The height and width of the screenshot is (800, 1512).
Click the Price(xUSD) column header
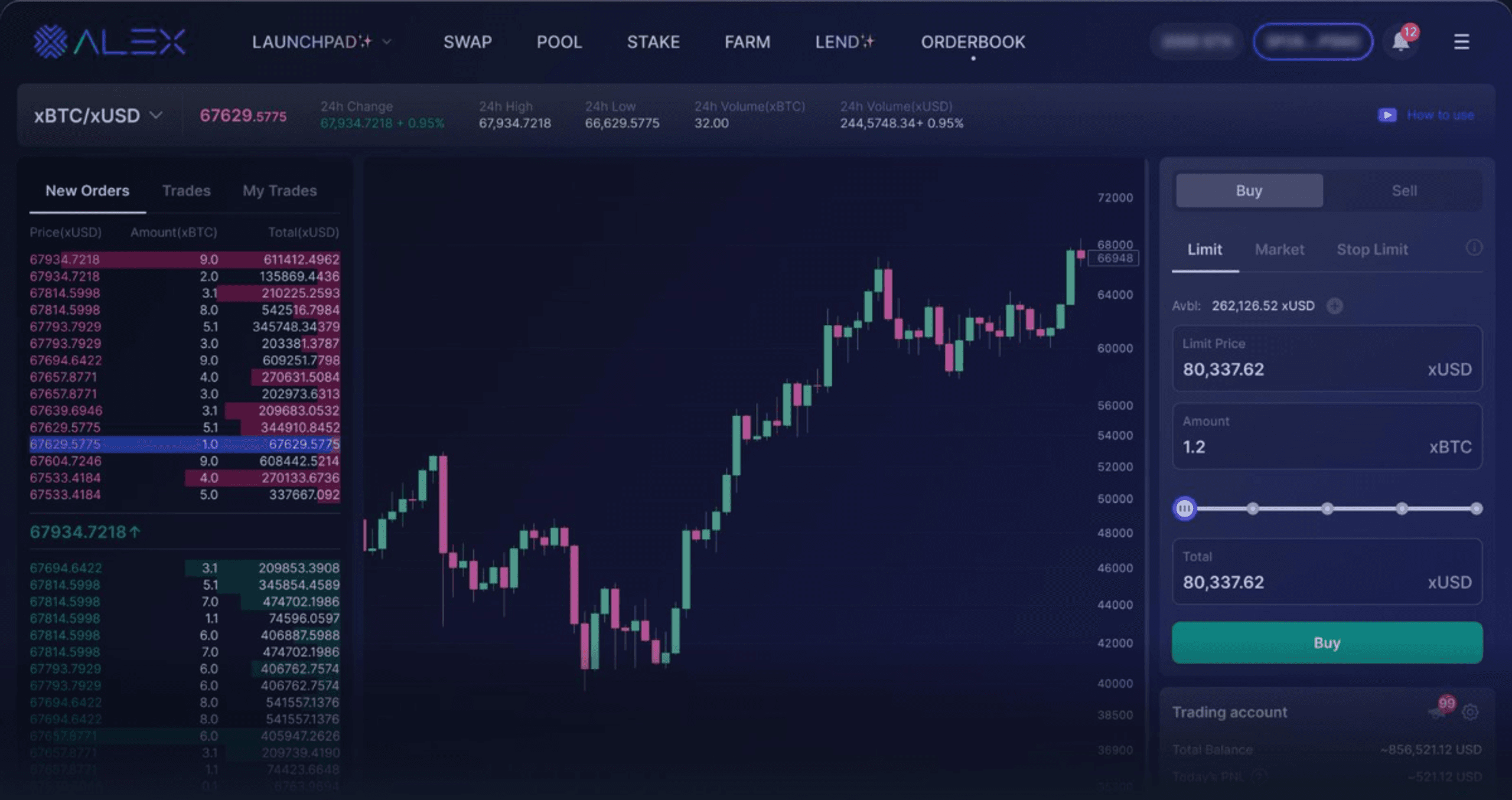pos(66,232)
